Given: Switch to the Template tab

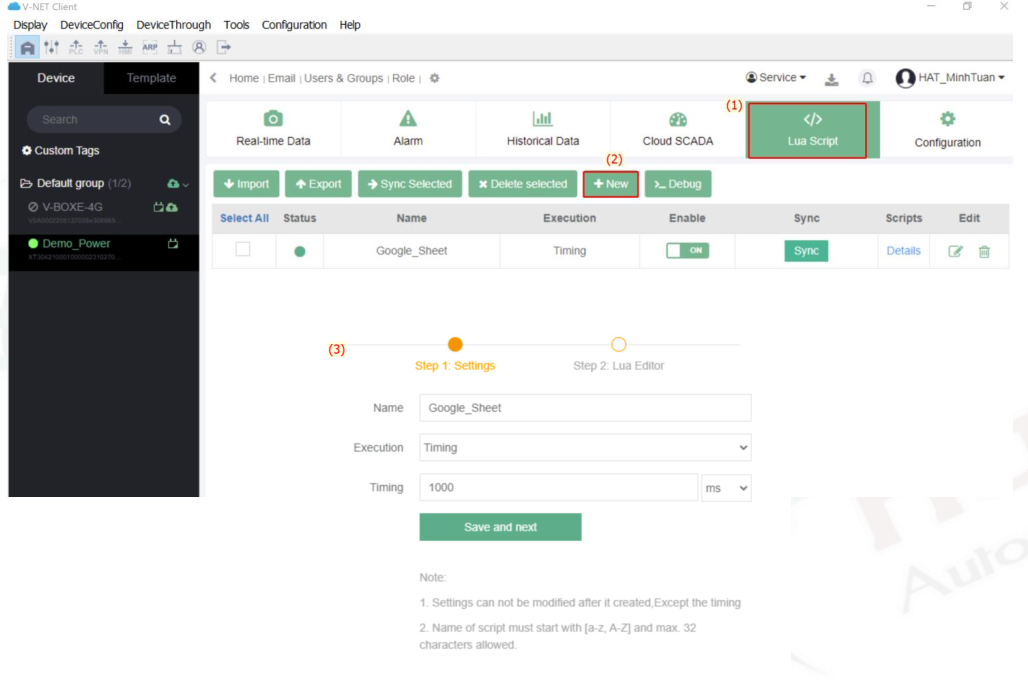Looking at the screenshot, I should 151,78.
